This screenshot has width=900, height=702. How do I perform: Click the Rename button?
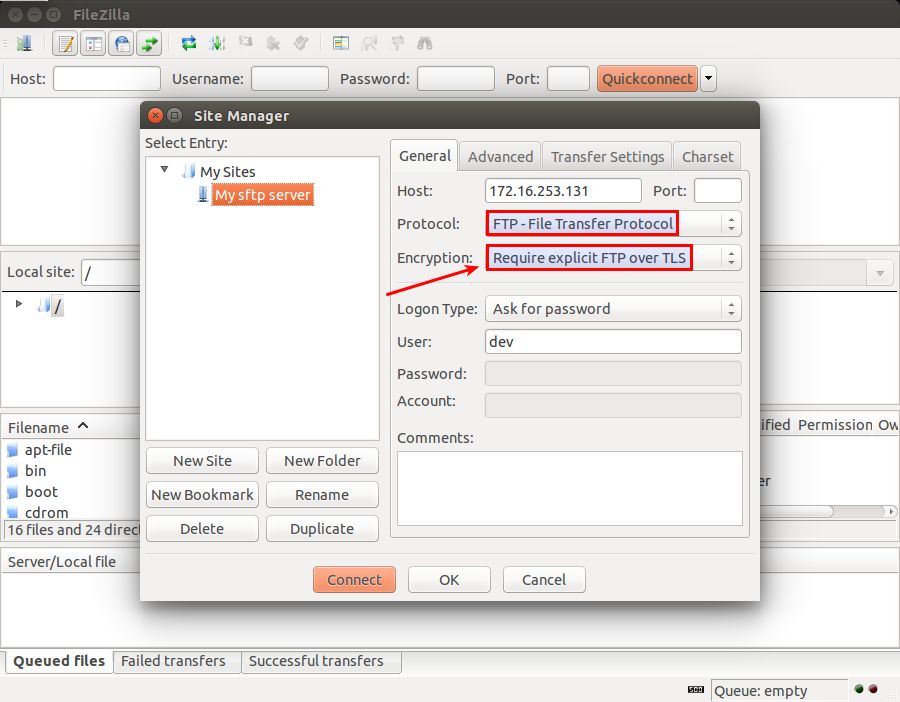pyautogui.click(x=322, y=495)
